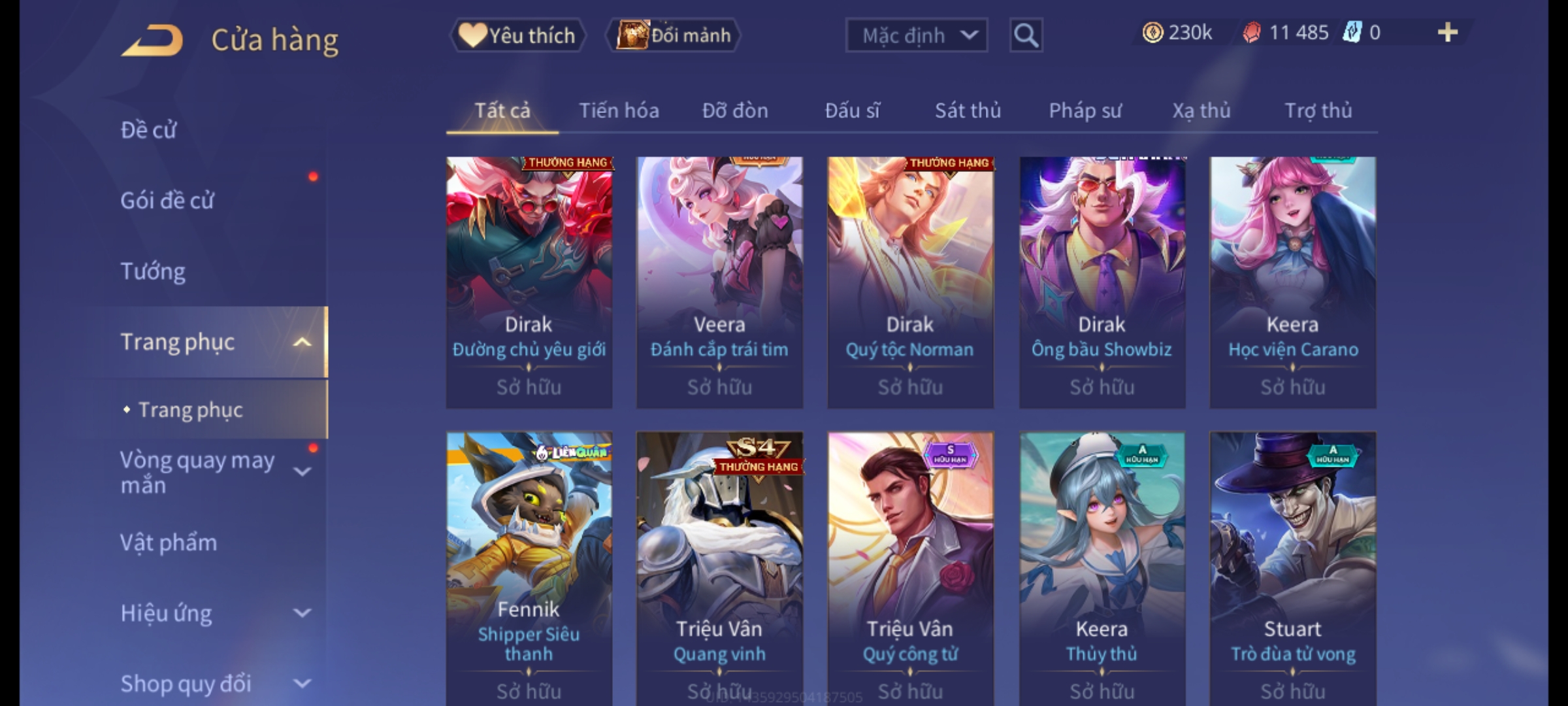This screenshot has width=1568, height=706.
Task: Select Veera Đánh cắp trái tim skin card
Action: (x=719, y=282)
